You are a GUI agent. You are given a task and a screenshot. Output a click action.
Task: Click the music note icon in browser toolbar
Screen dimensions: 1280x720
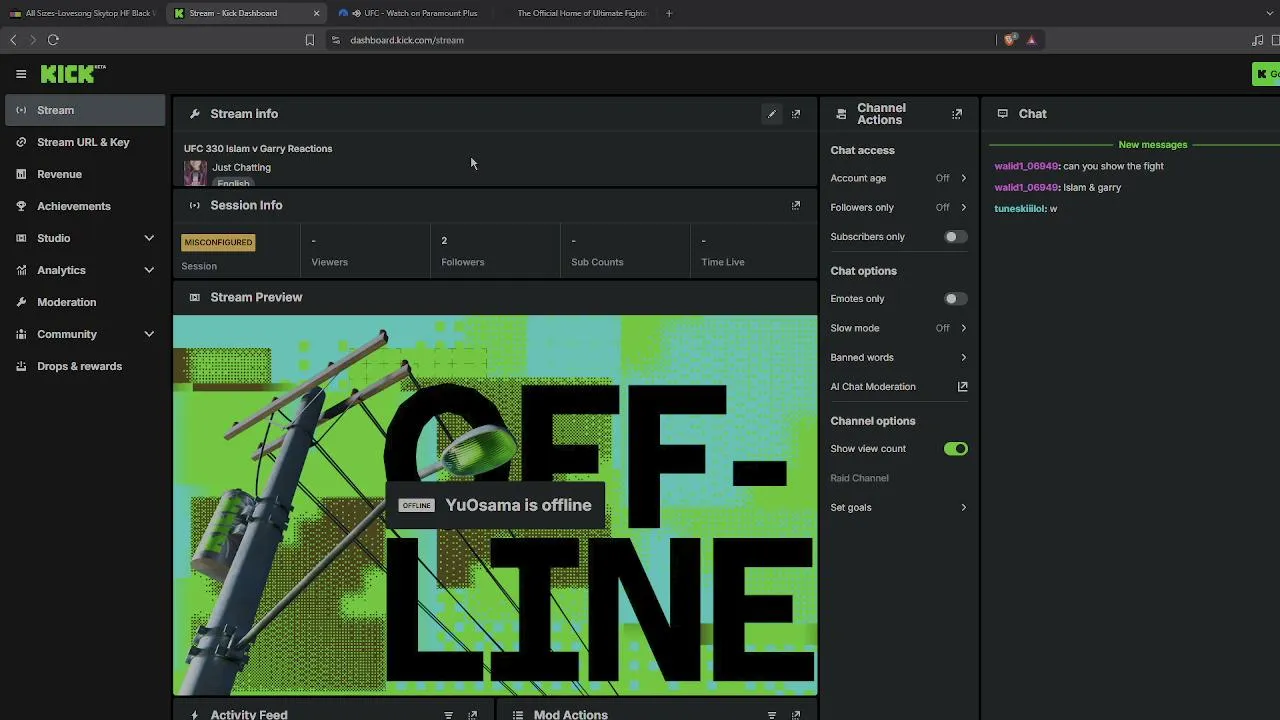(1257, 40)
